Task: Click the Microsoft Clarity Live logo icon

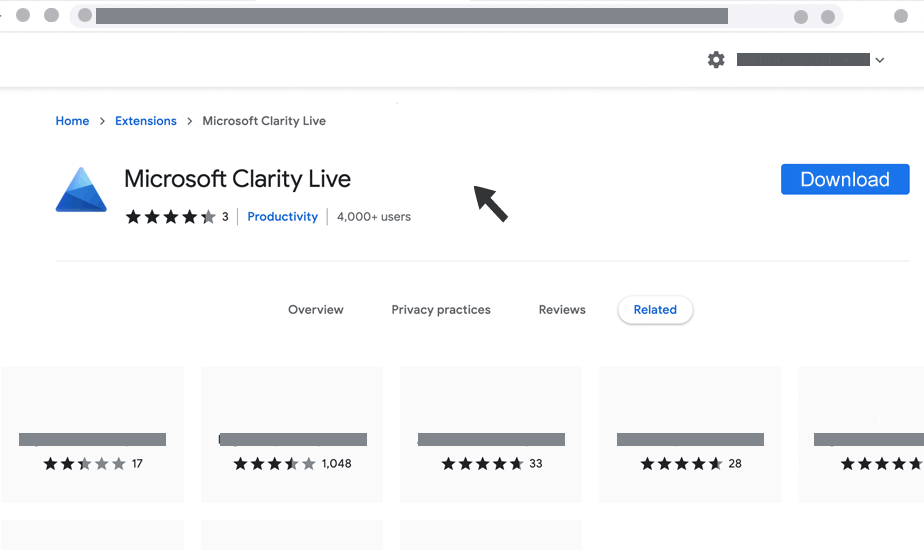Action: 81,189
